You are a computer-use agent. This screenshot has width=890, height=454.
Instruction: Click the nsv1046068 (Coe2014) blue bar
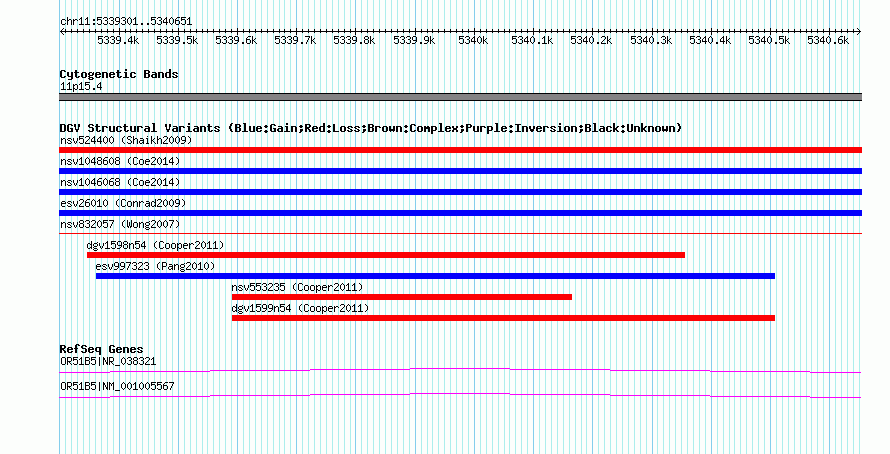click(460, 192)
